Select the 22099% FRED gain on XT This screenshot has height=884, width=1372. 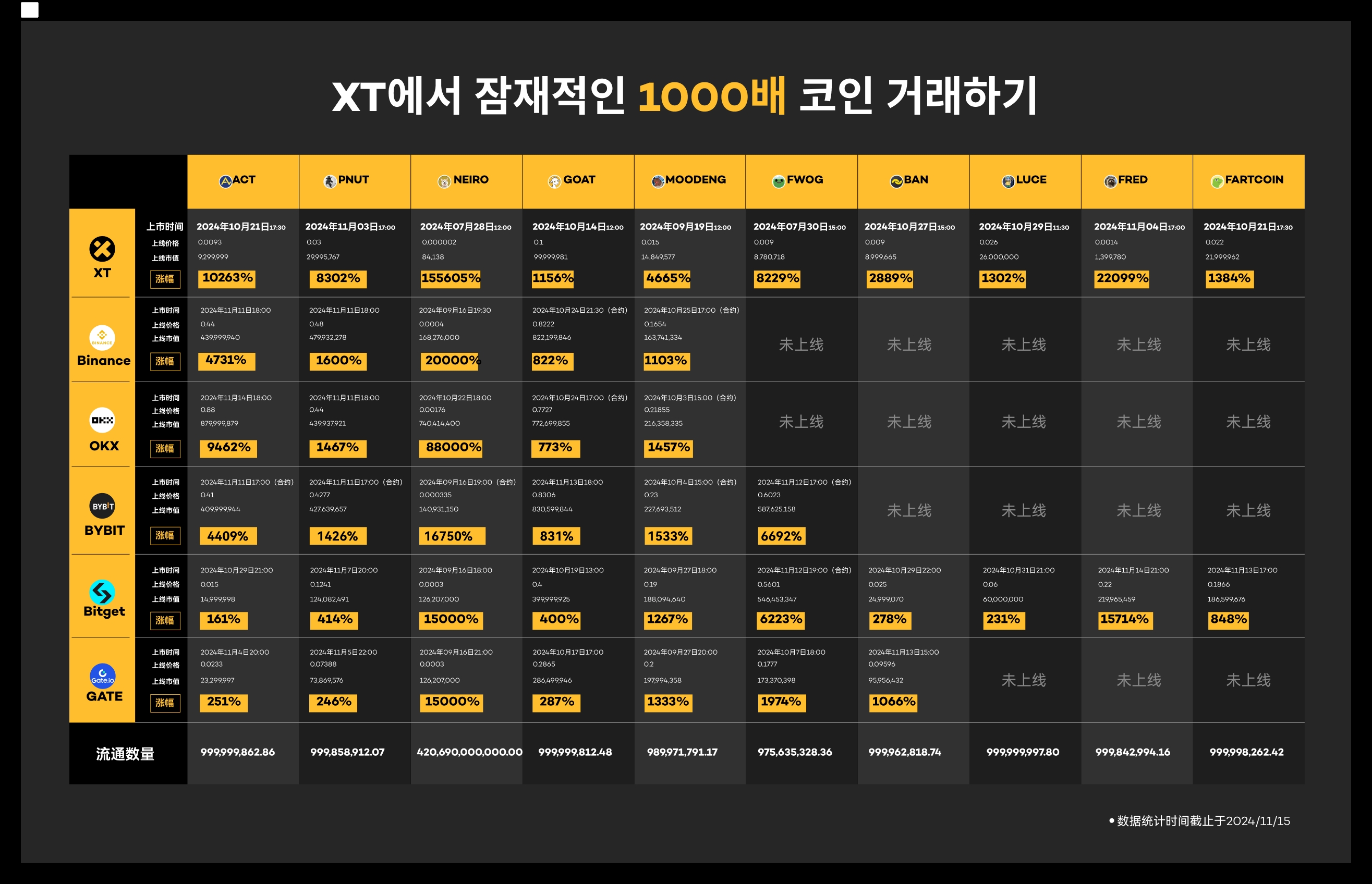click(x=1122, y=278)
